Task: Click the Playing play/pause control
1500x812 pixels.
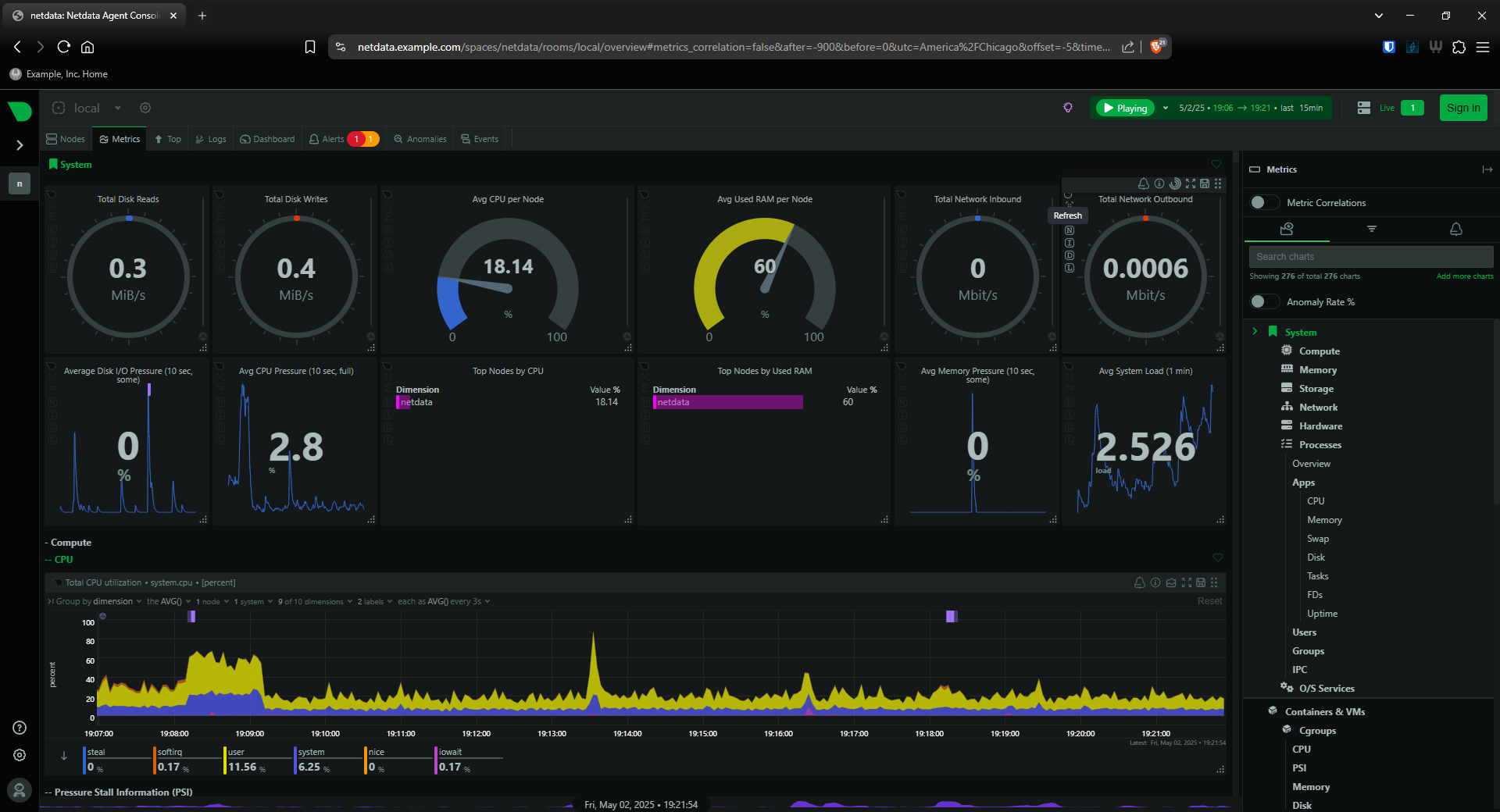Action: coord(1125,108)
